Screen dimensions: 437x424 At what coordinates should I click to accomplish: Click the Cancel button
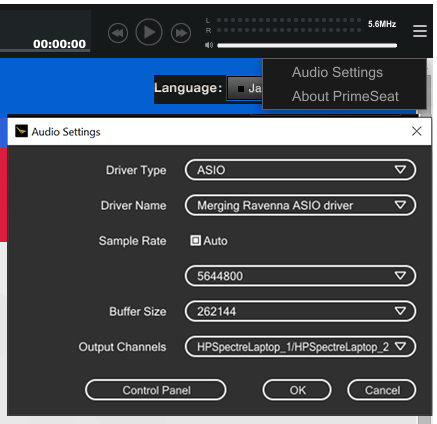(x=382, y=390)
